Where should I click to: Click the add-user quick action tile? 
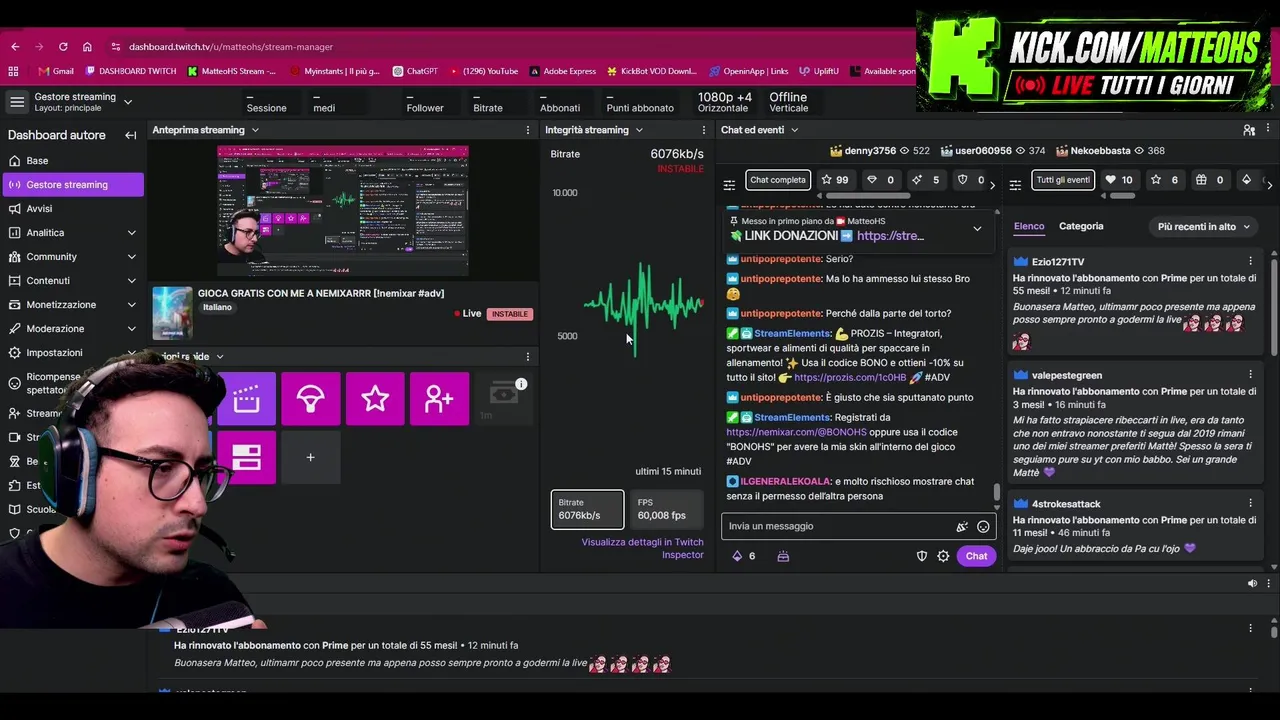coord(439,398)
